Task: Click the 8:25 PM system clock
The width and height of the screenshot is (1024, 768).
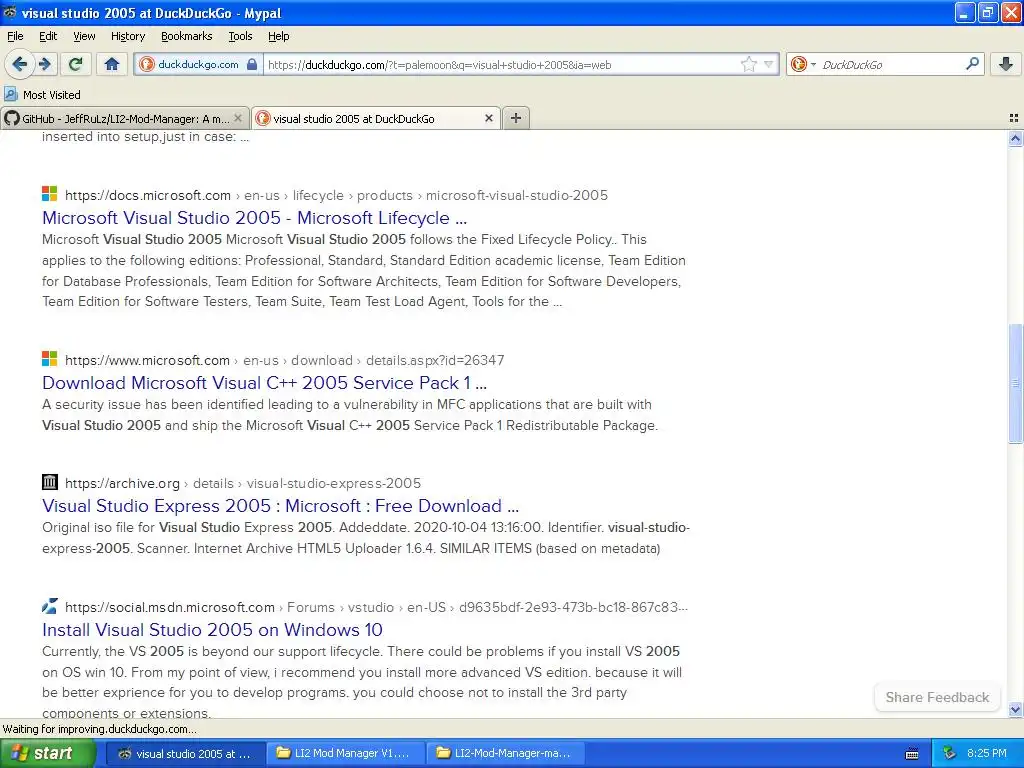Action: click(x=987, y=753)
